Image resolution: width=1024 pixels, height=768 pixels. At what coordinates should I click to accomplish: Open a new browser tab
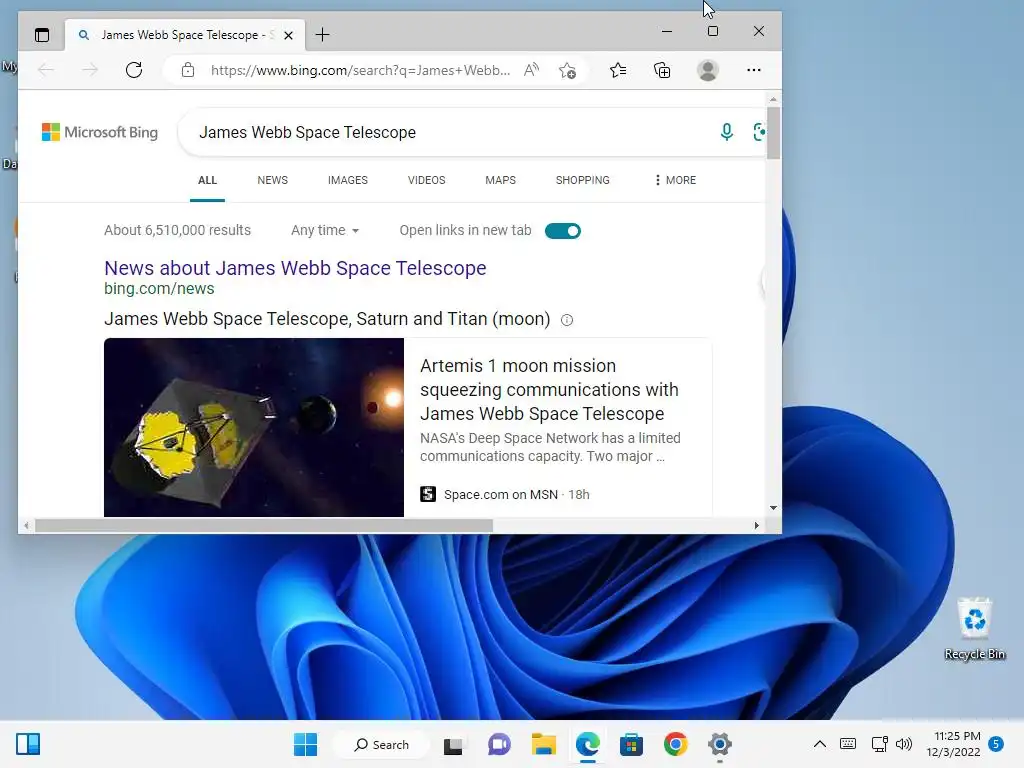(322, 35)
